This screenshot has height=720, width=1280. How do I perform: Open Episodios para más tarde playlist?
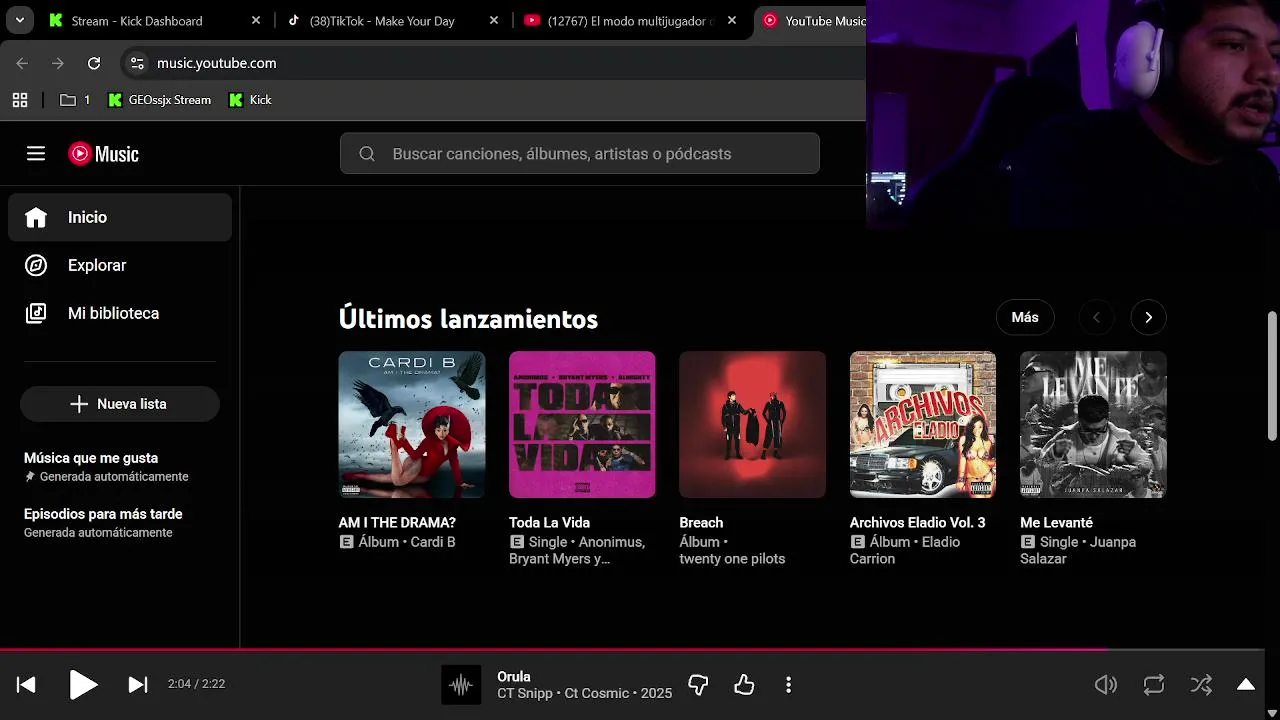pyautogui.click(x=120, y=522)
